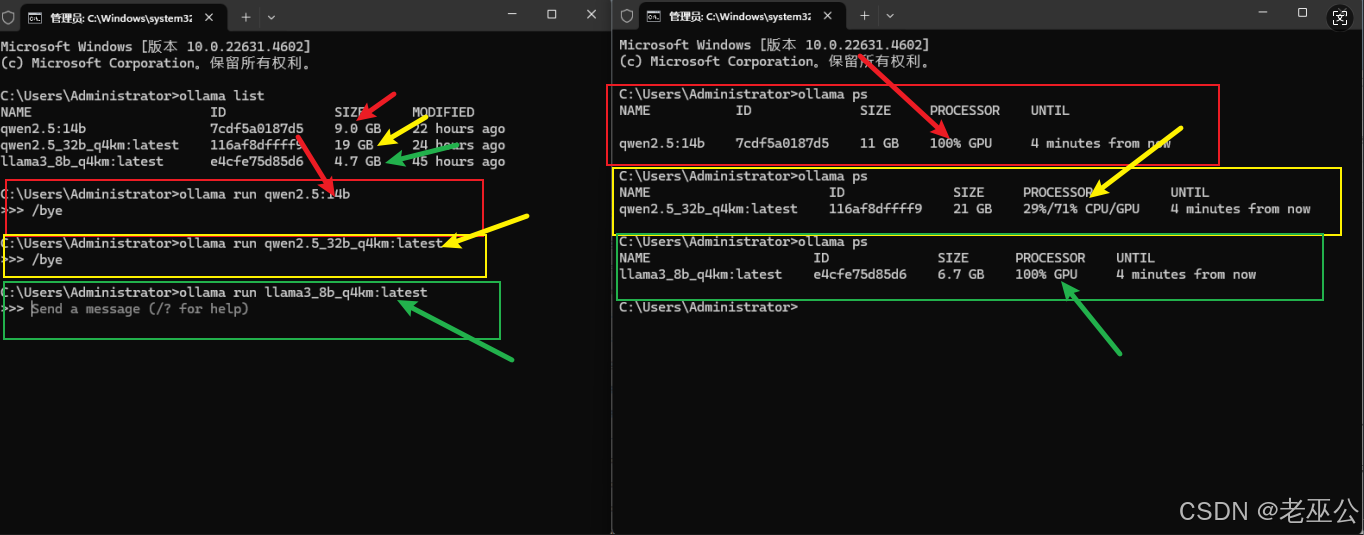This screenshot has width=1364, height=535.
Task: Click ID e4cfe75d85d6 in the left terminal
Action: [257, 161]
